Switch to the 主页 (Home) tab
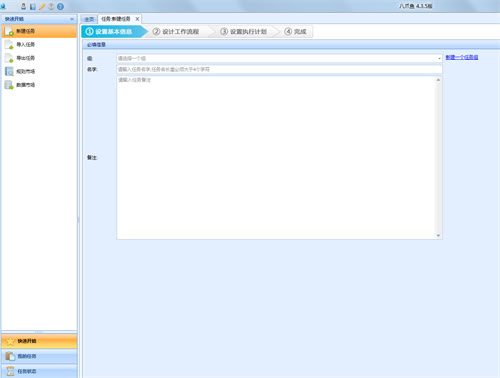The image size is (500, 378). (89, 19)
